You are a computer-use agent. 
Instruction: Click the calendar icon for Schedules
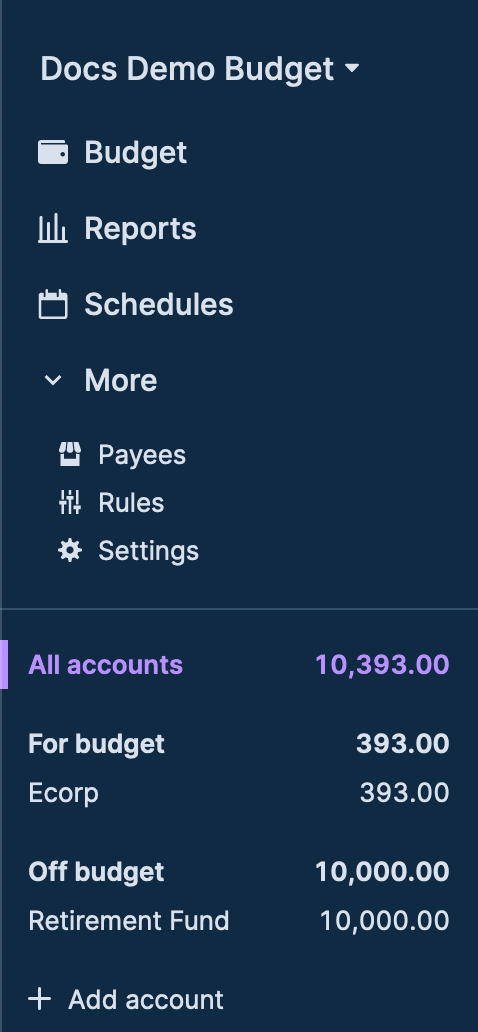coord(53,305)
